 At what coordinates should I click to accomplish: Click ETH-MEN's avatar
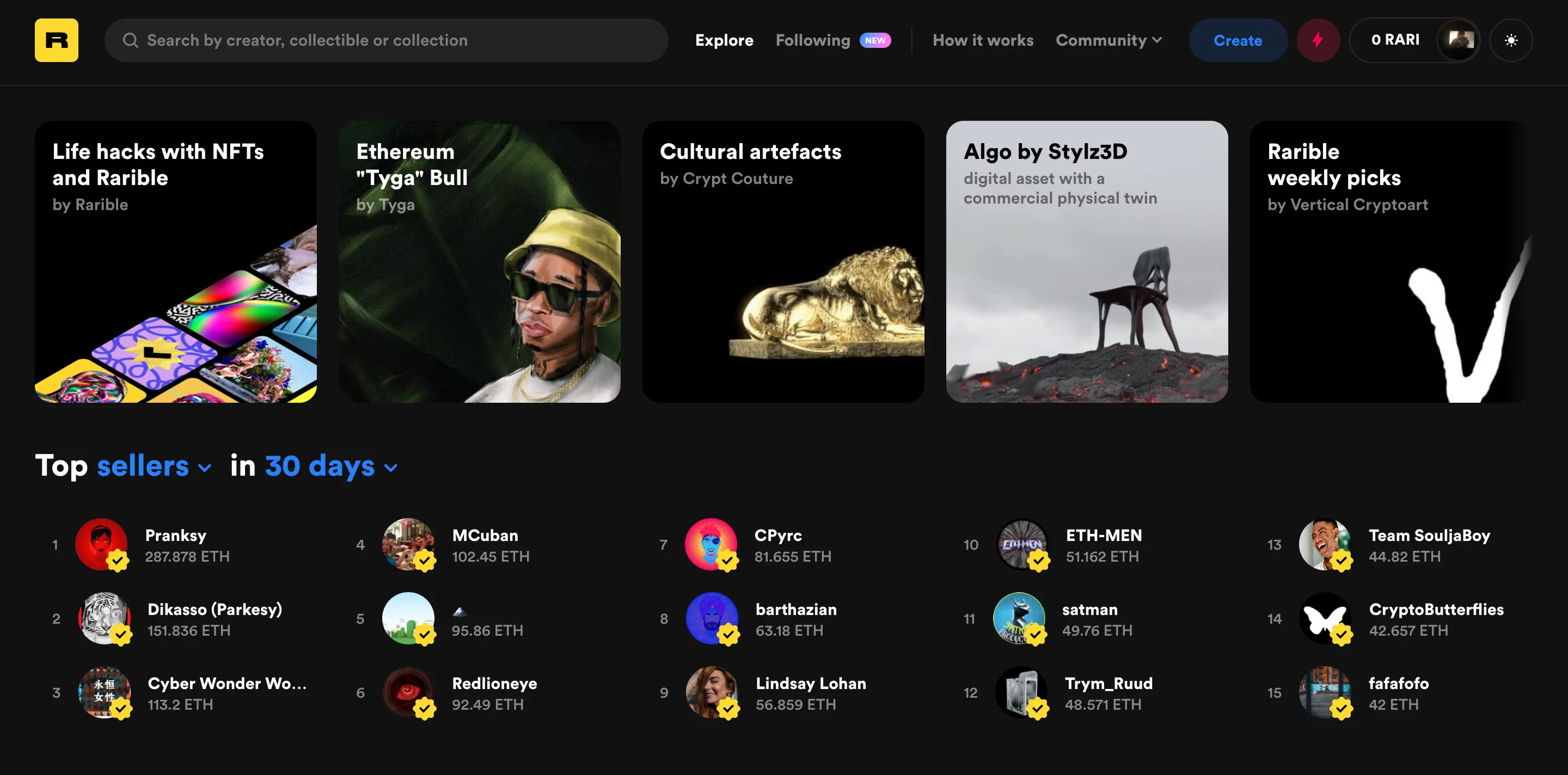1022,544
